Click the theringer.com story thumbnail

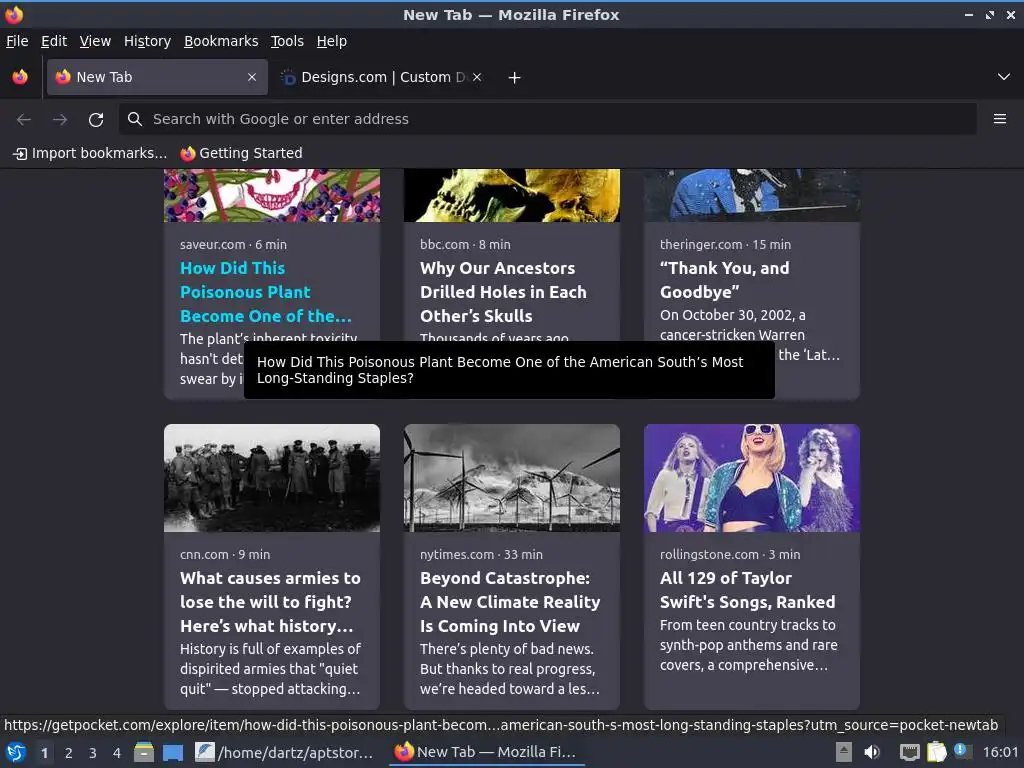pyautogui.click(x=752, y=195)
